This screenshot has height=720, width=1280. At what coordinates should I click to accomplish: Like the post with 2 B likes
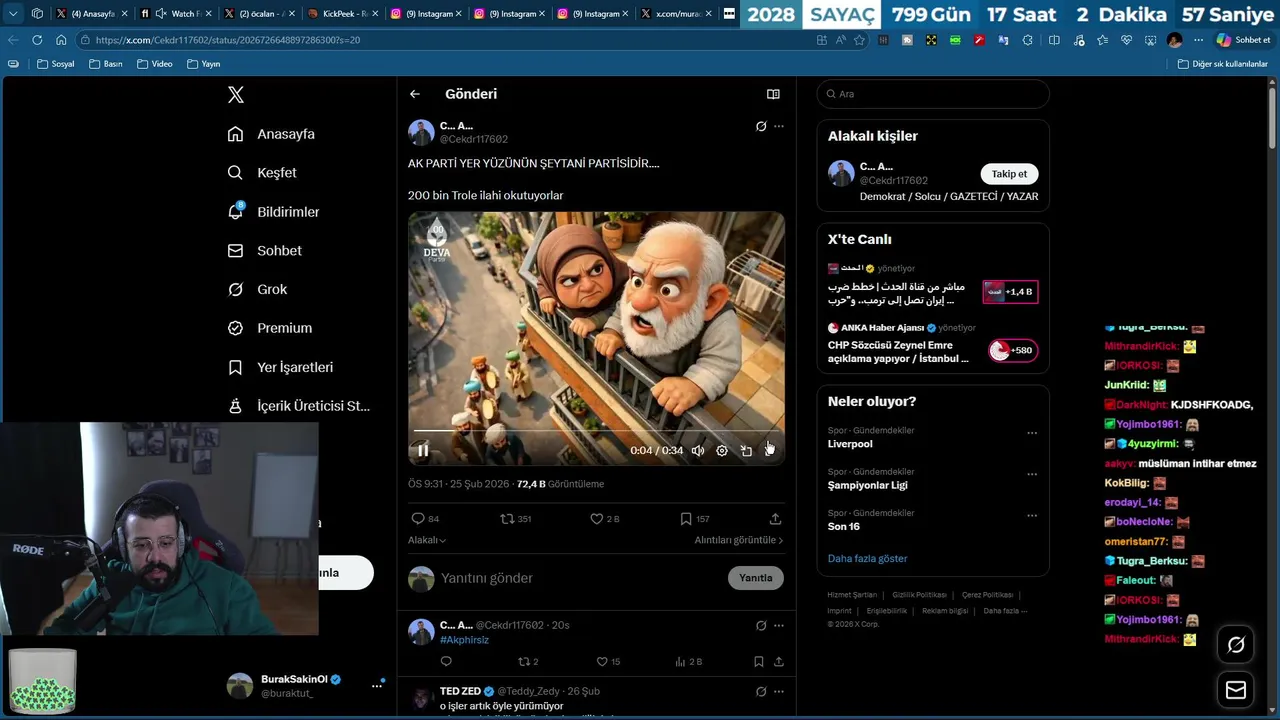605,519
